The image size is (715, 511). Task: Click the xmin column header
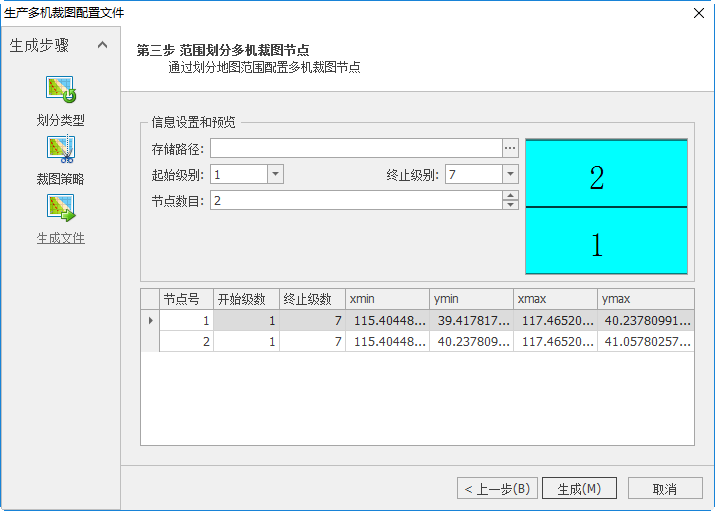pos(387,299)
